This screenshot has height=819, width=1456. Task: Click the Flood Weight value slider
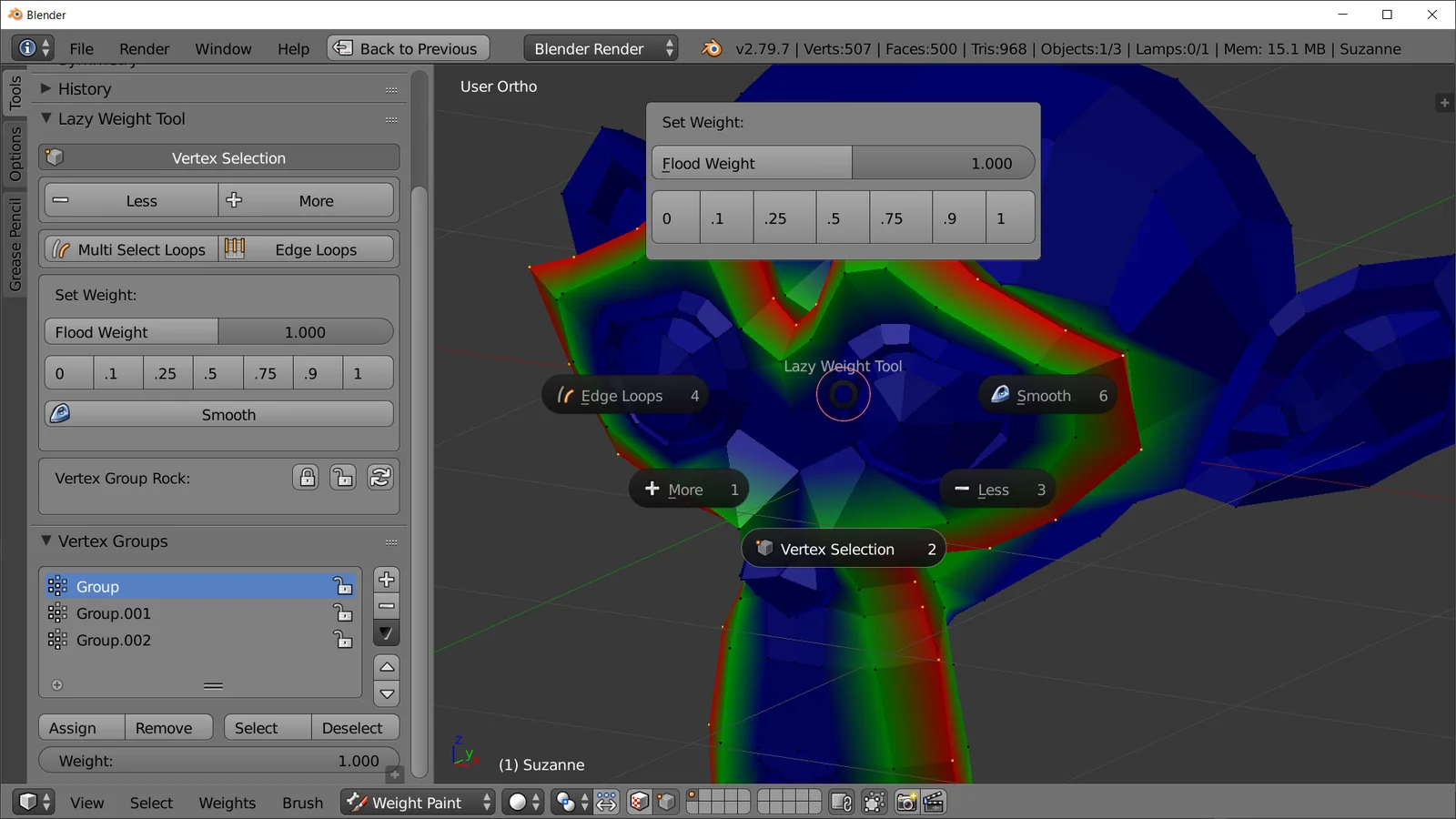306,331
